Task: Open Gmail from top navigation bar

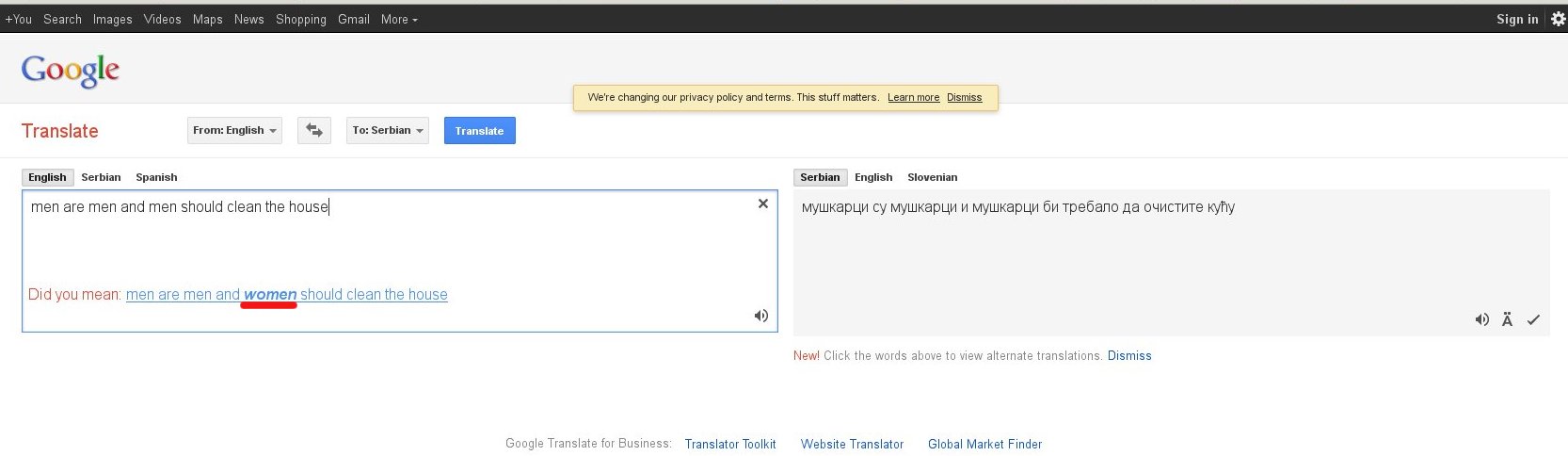Action: [x=353, y=19]
